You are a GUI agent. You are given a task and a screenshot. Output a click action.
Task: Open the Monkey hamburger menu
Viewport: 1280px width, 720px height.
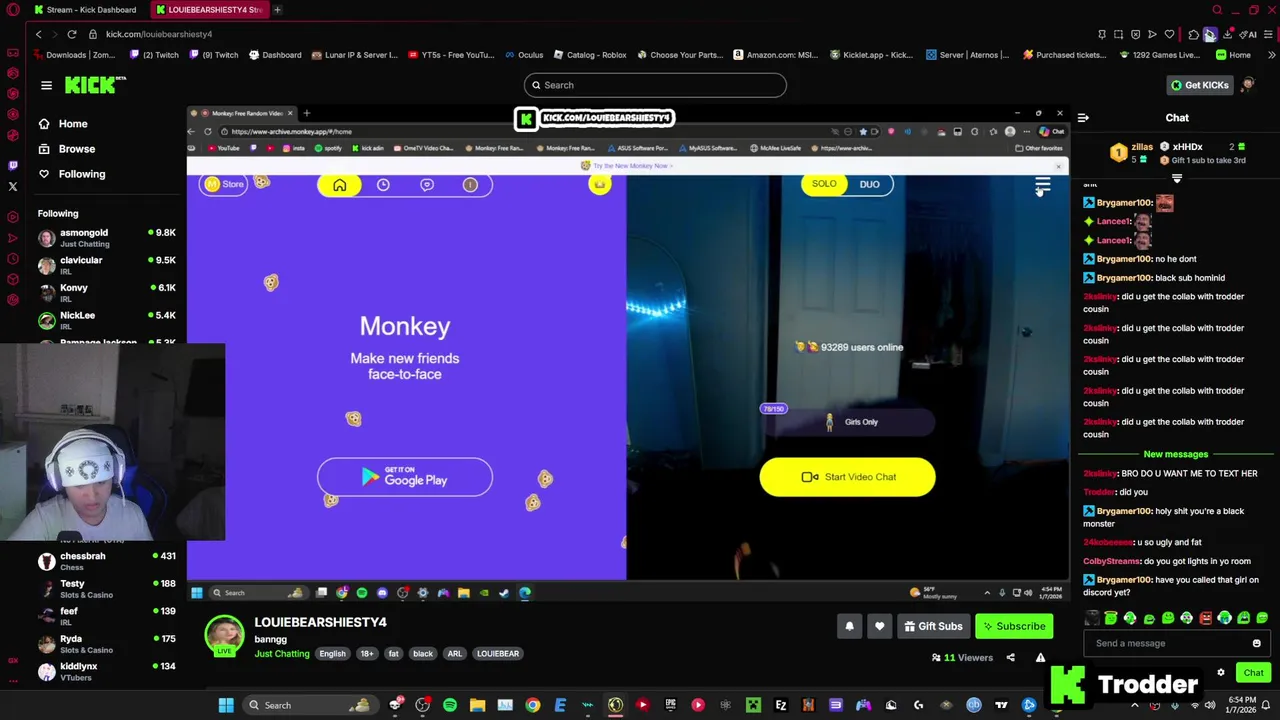pyautogui.click(x=1042, y=184)
